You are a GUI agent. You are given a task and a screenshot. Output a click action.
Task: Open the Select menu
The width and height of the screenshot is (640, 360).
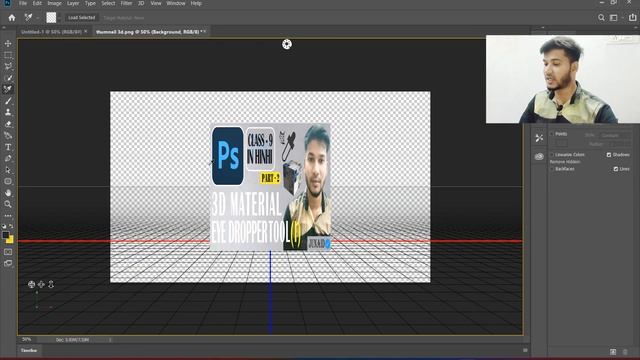[108, 3]
